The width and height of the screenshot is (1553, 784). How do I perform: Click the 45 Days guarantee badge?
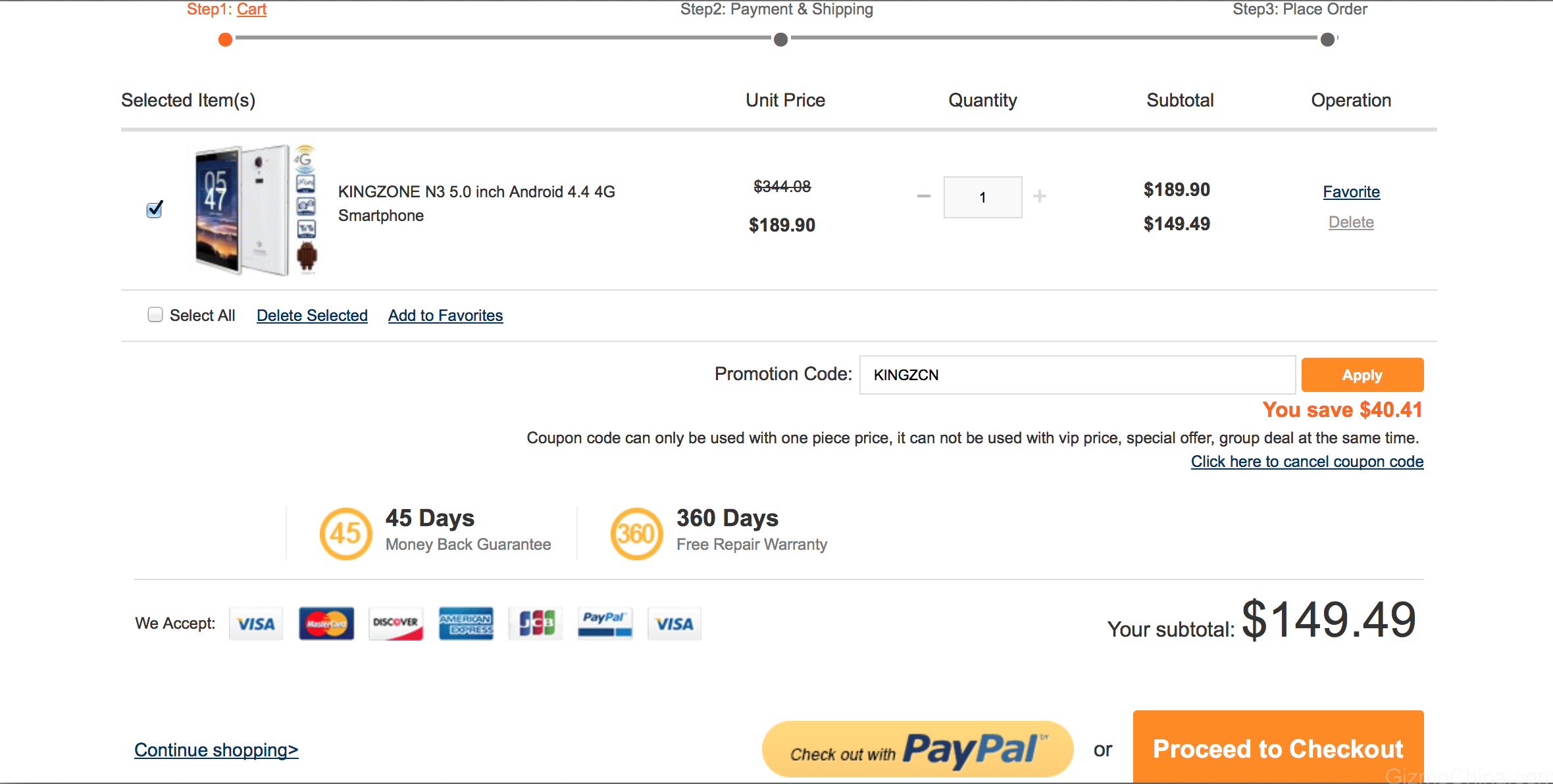tap(345, 533)
